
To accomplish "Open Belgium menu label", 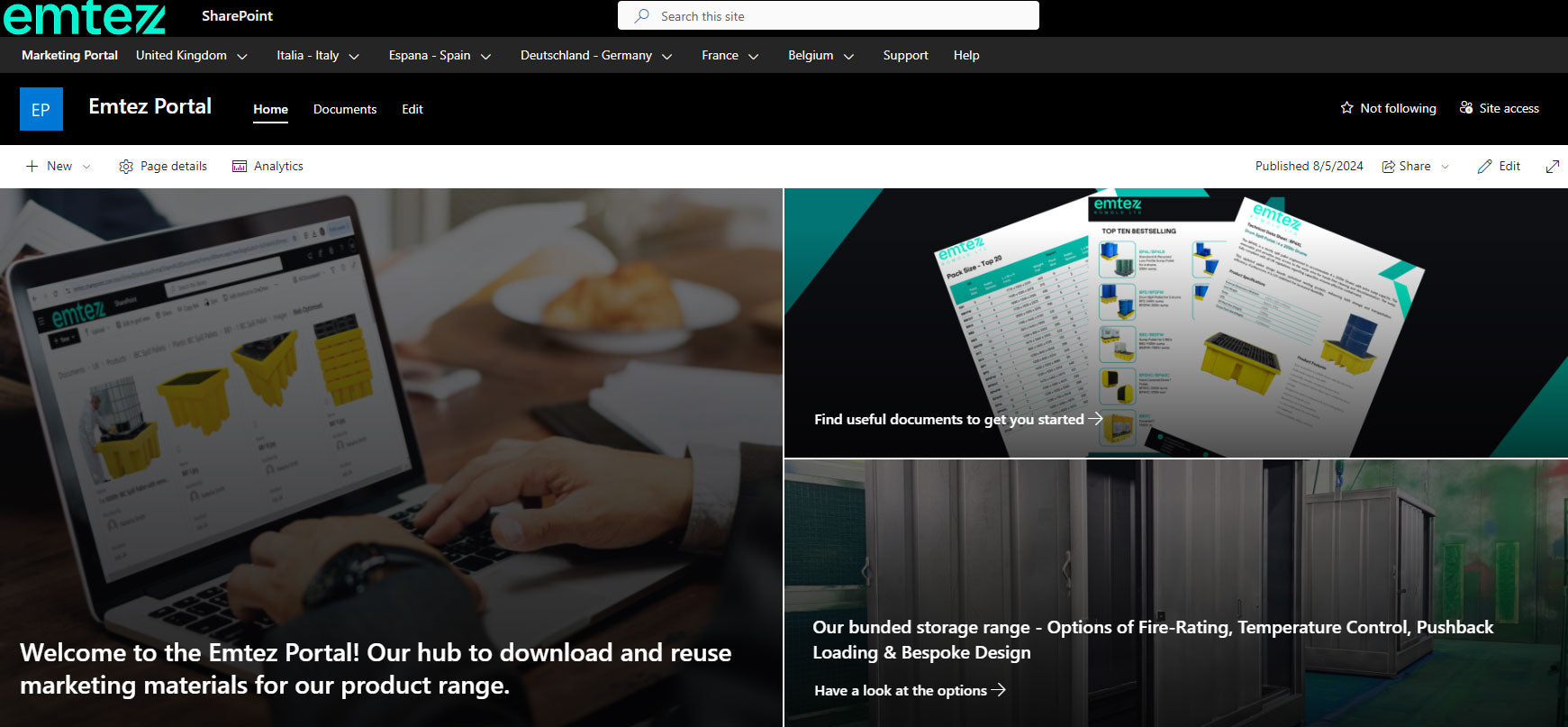I will pos(811,55).
